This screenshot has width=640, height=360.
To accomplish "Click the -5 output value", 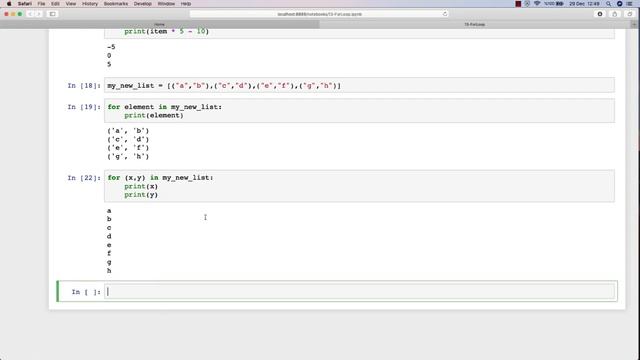I will (111, 47).
